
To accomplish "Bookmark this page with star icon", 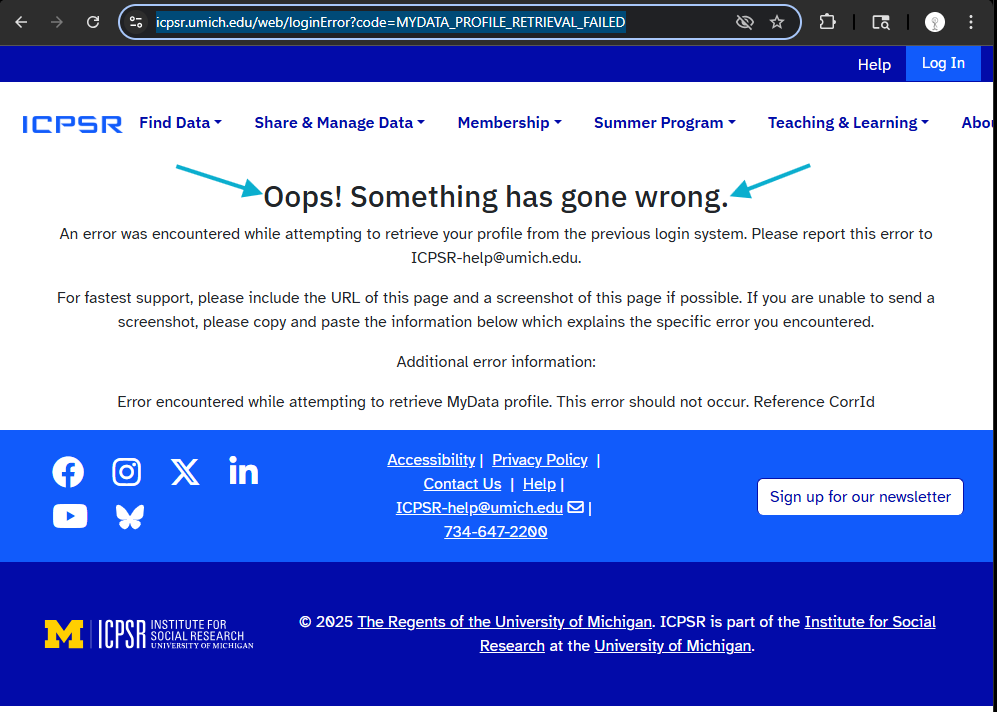I will coord(777,22).
